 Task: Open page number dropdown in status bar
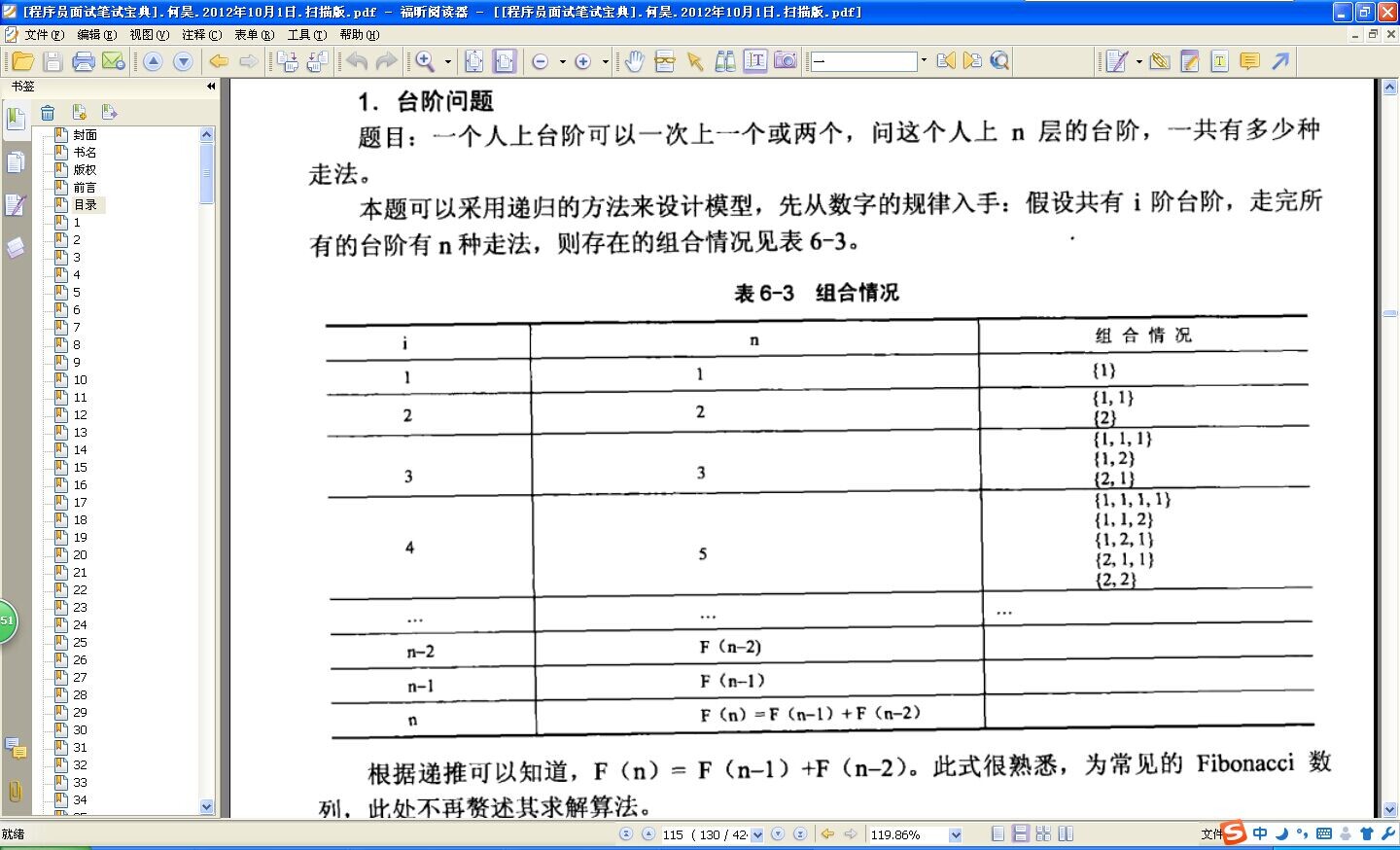tap(757, 834)
